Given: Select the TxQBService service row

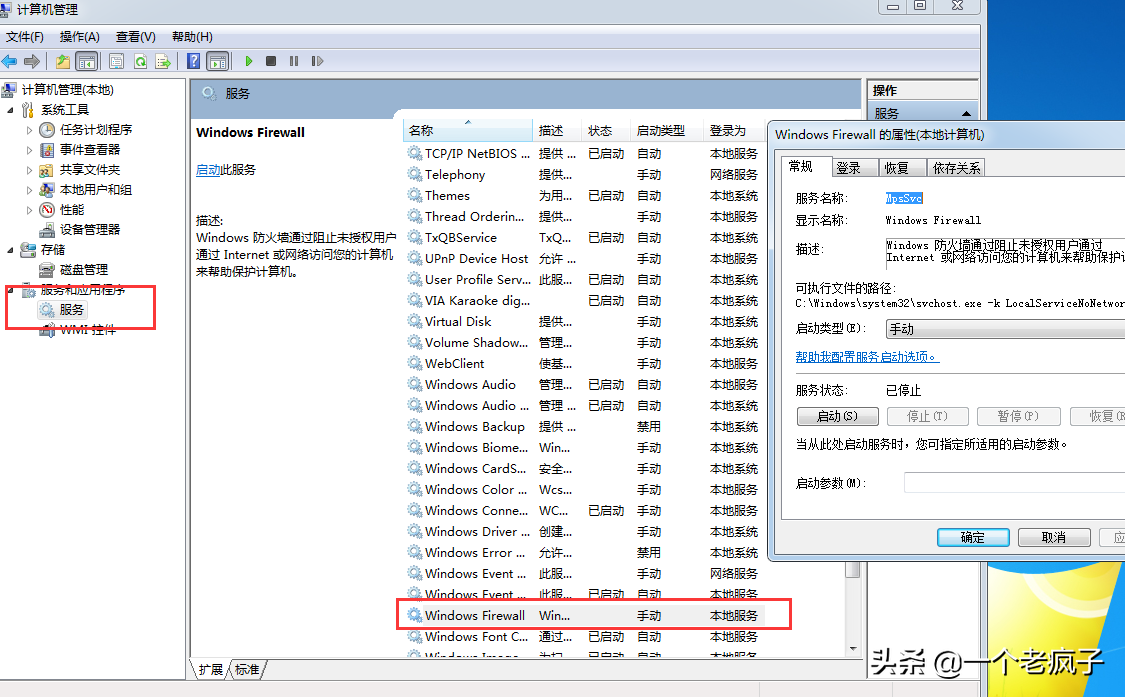Looking at the screenshot, I should tap(585, 238).
